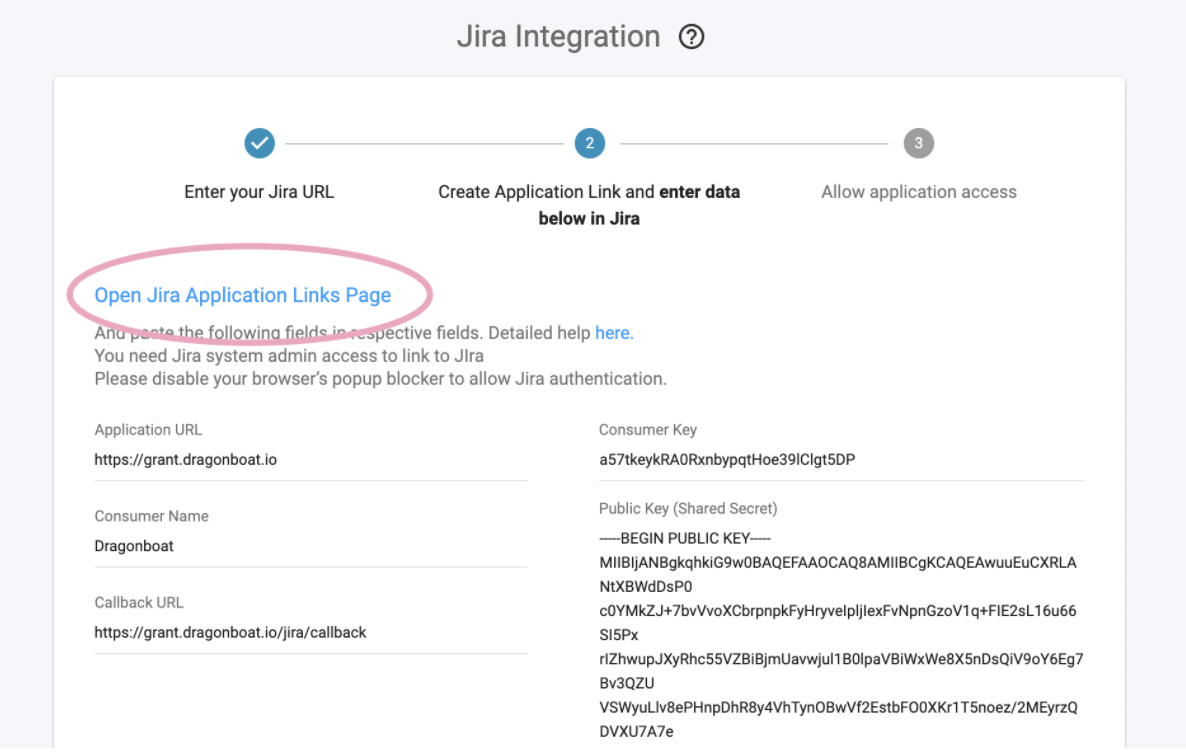Click the '-----BEGIN PUBLIC KEY-----' line

685,538
